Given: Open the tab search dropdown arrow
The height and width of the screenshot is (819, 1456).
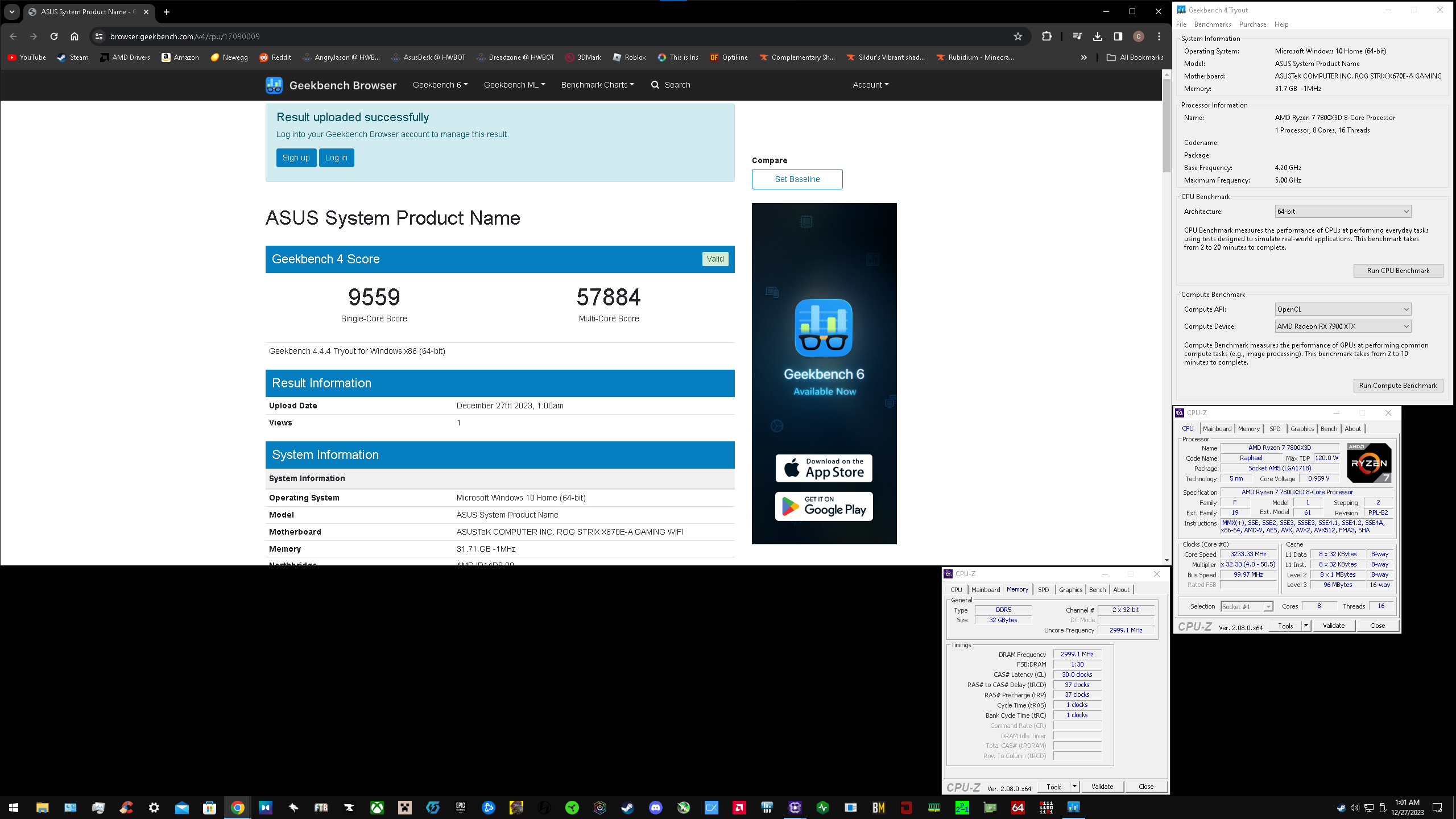Looking at the screenshot, I should [x=12, y=11].
